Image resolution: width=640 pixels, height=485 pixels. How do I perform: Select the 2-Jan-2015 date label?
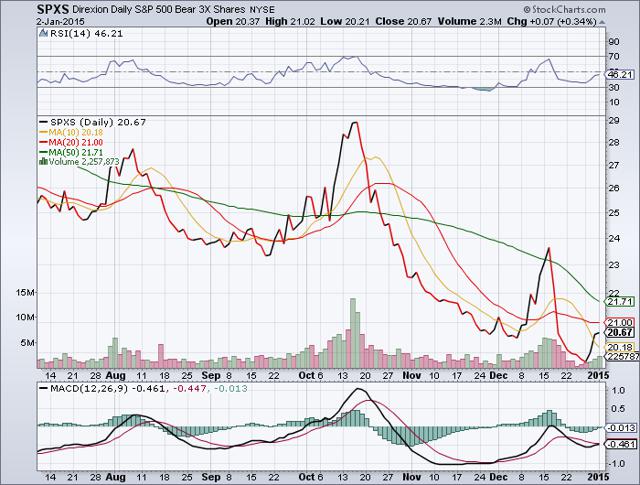click(60, 21)
